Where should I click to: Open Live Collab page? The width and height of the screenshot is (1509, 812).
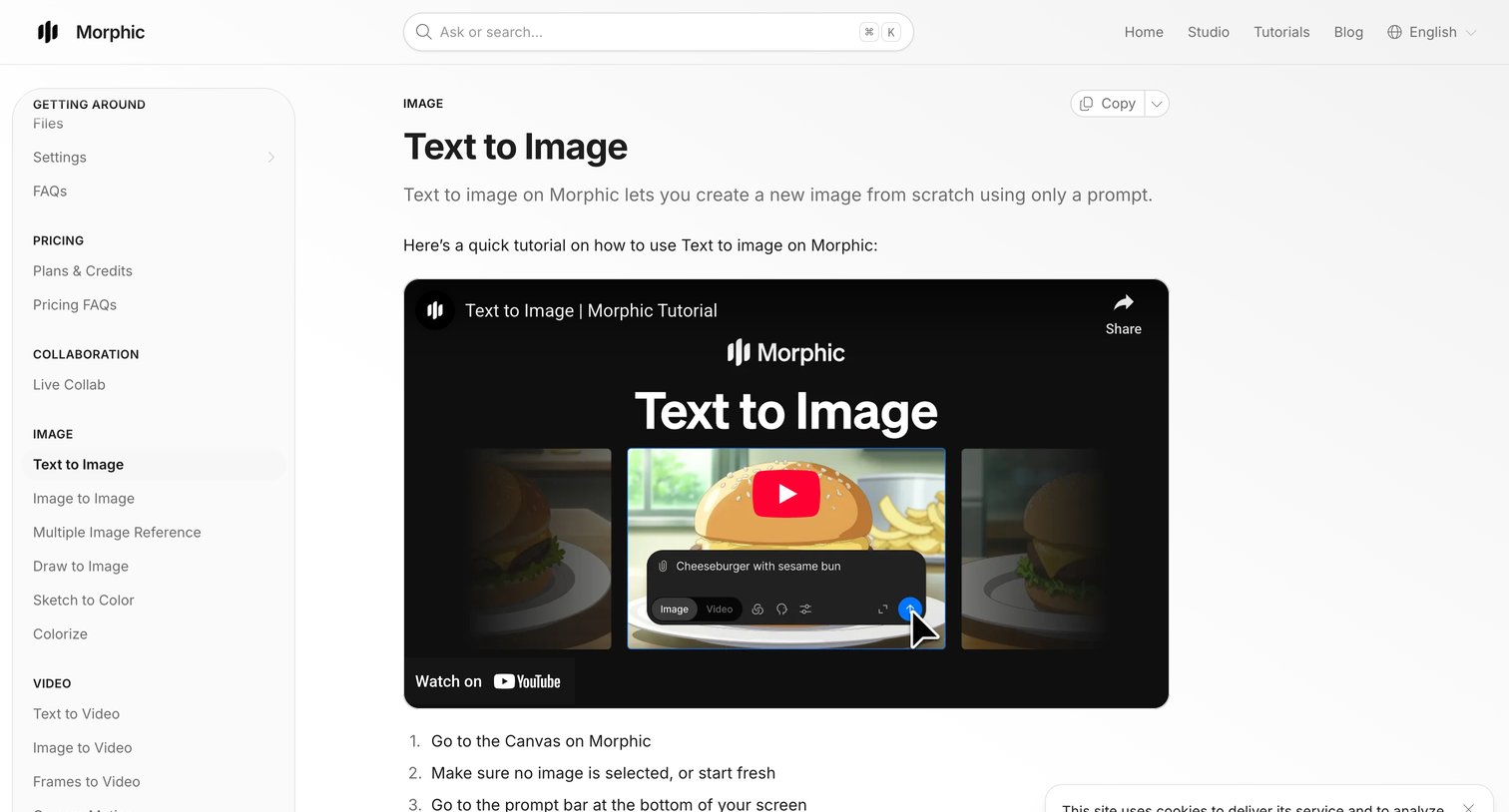click(69, 385)
